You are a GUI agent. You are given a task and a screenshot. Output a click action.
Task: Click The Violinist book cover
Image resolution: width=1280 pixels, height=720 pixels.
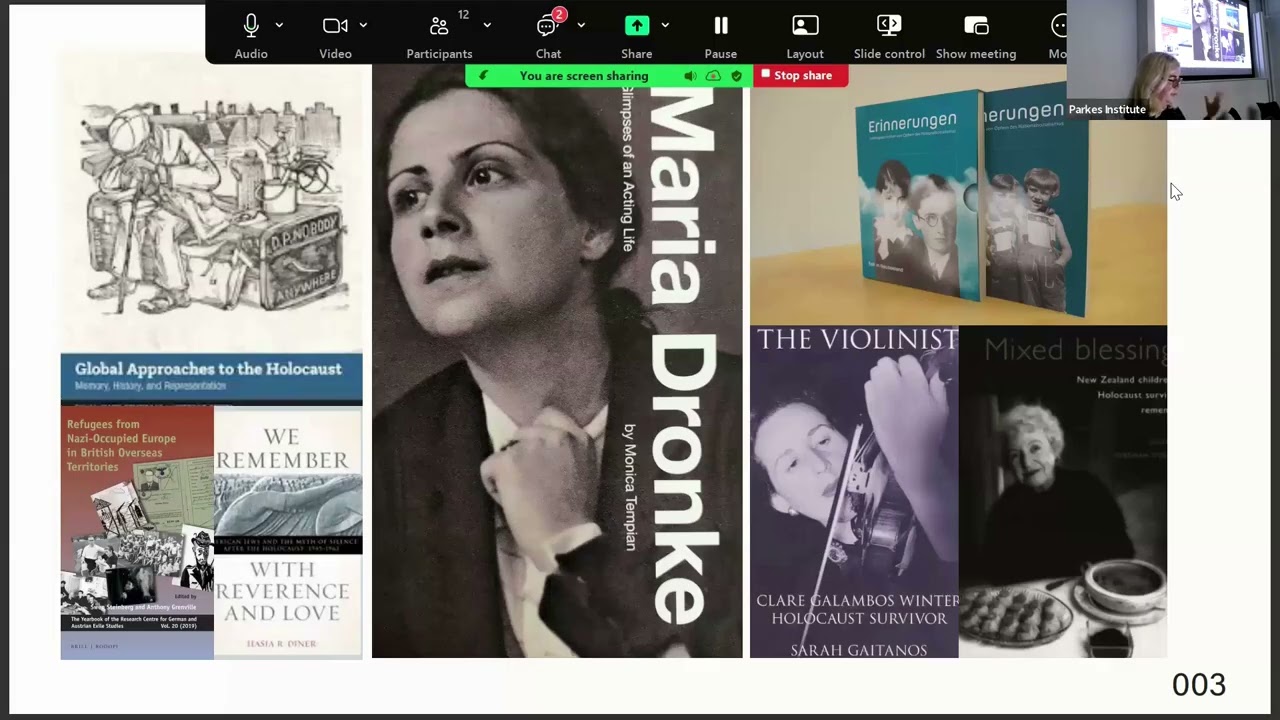point(854,492)
